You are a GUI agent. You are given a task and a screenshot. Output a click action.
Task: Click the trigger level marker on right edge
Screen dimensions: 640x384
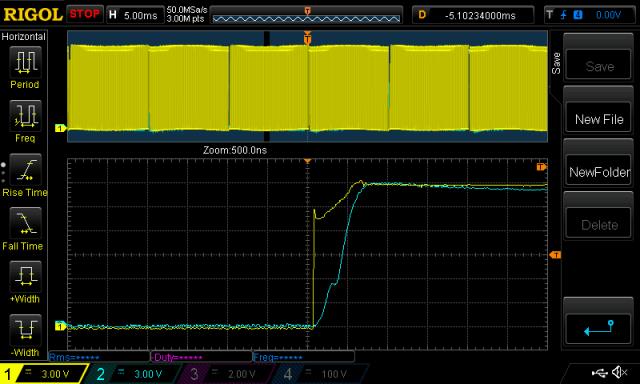pyautogui.click(x=555, y=255)
